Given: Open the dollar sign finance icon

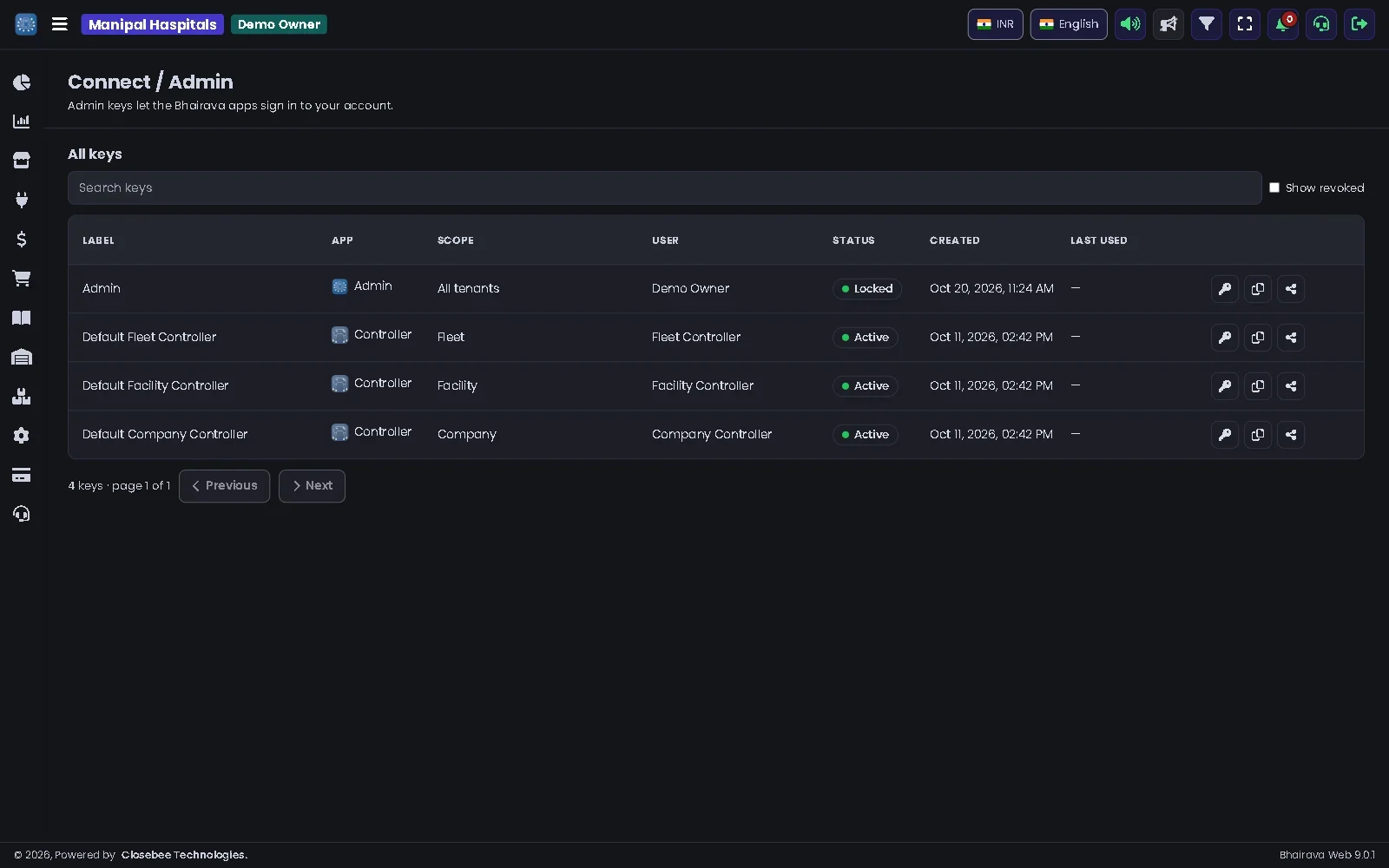Looking at the screenshot, I should (22, 239).
